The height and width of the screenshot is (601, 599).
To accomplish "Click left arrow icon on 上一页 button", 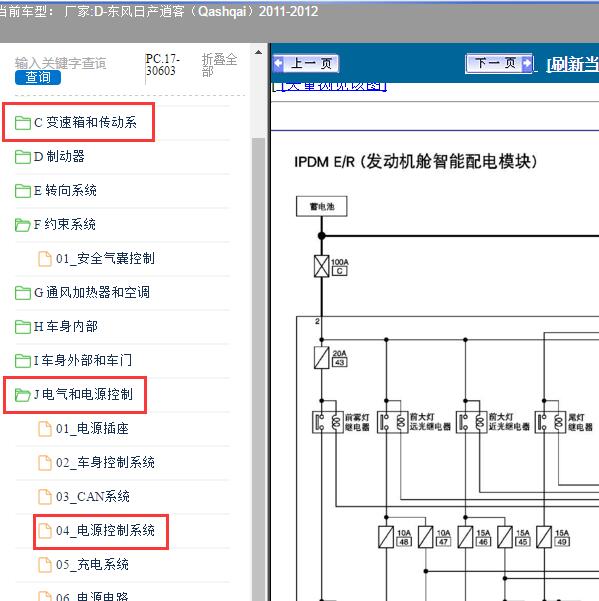I will pos(278,63).
